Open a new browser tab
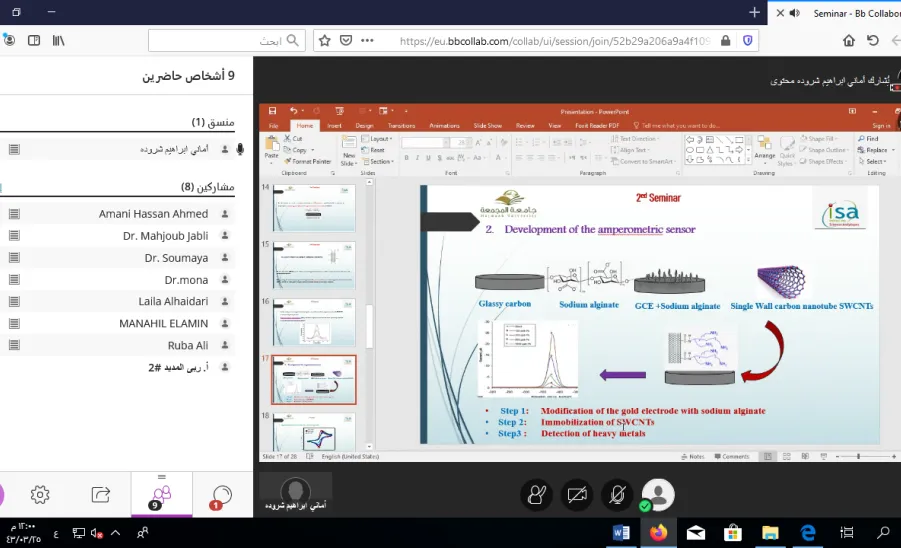The image size is (901, 548). tap(754, 13)
